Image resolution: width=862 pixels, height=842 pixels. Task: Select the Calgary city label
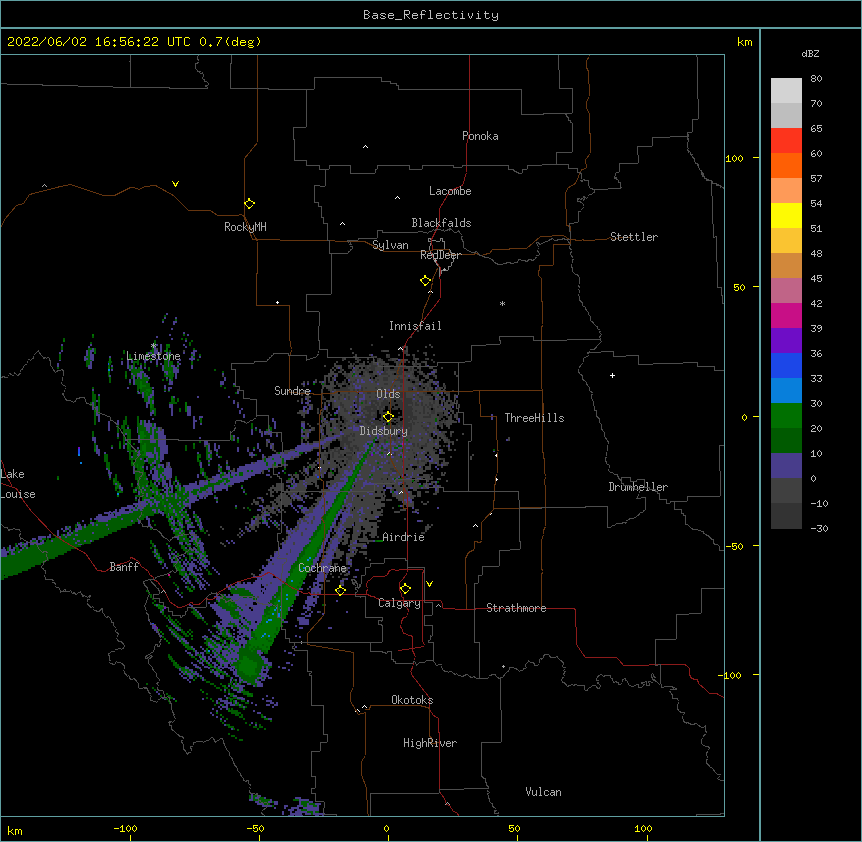click(x=400, y=603)
